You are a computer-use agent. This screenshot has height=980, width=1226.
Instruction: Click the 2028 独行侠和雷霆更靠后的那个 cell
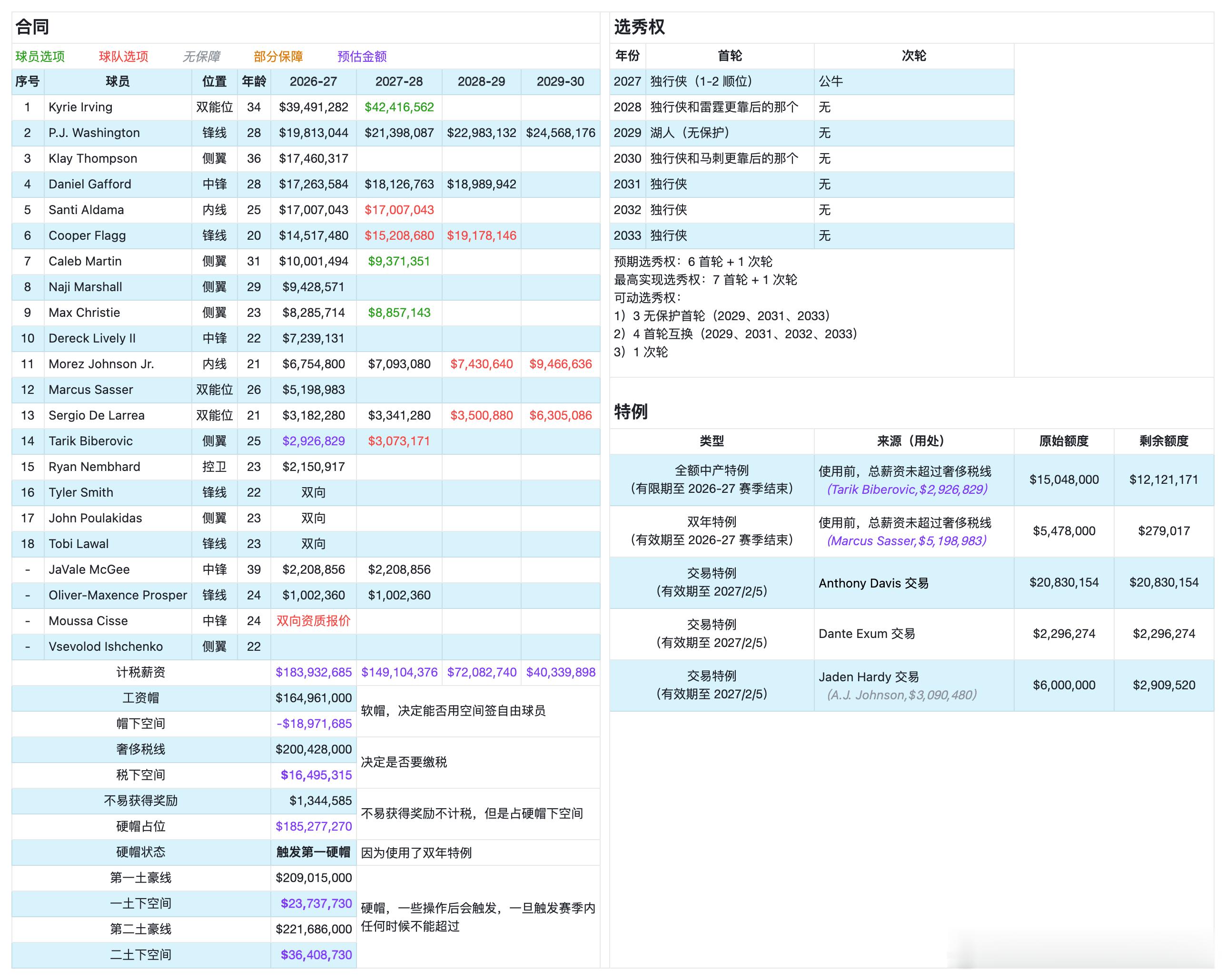(730, 107)
